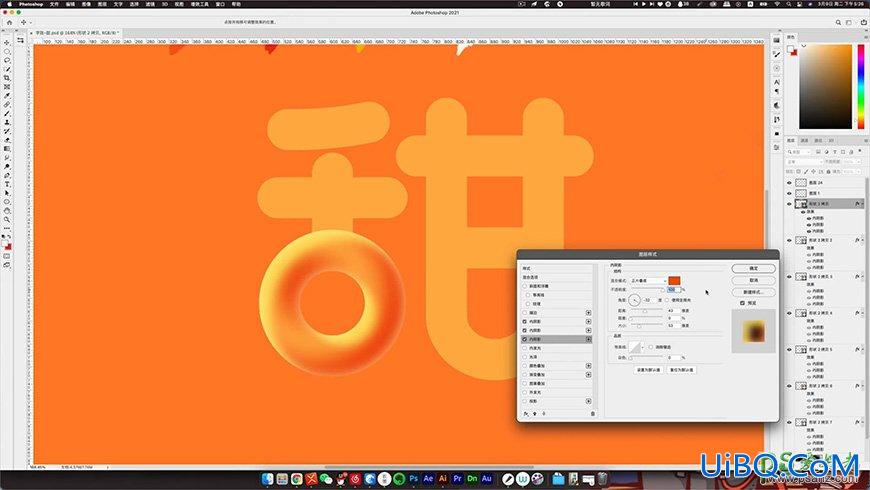Uncheck the highlighted Inner Shadow effect
870x490 pixels.
click(x=525, y=339)
